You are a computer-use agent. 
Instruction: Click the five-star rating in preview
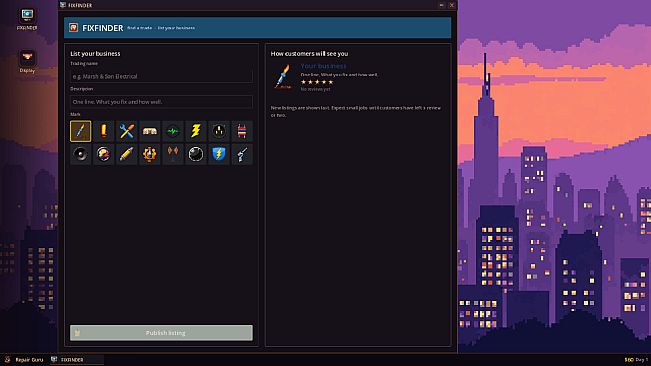317,82
